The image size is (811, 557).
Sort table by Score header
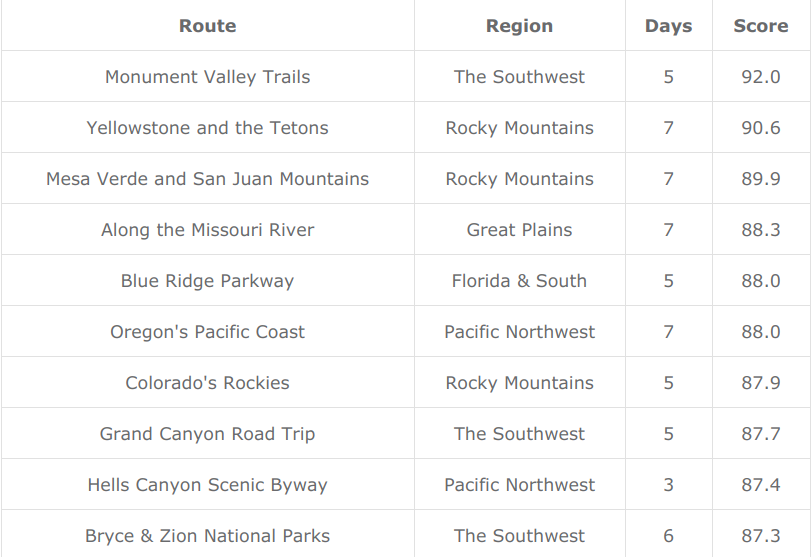click(x=760, y=26)
